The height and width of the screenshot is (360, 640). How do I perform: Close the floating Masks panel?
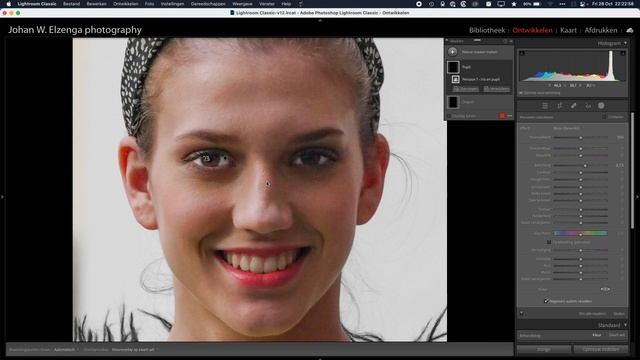point(511,41)
